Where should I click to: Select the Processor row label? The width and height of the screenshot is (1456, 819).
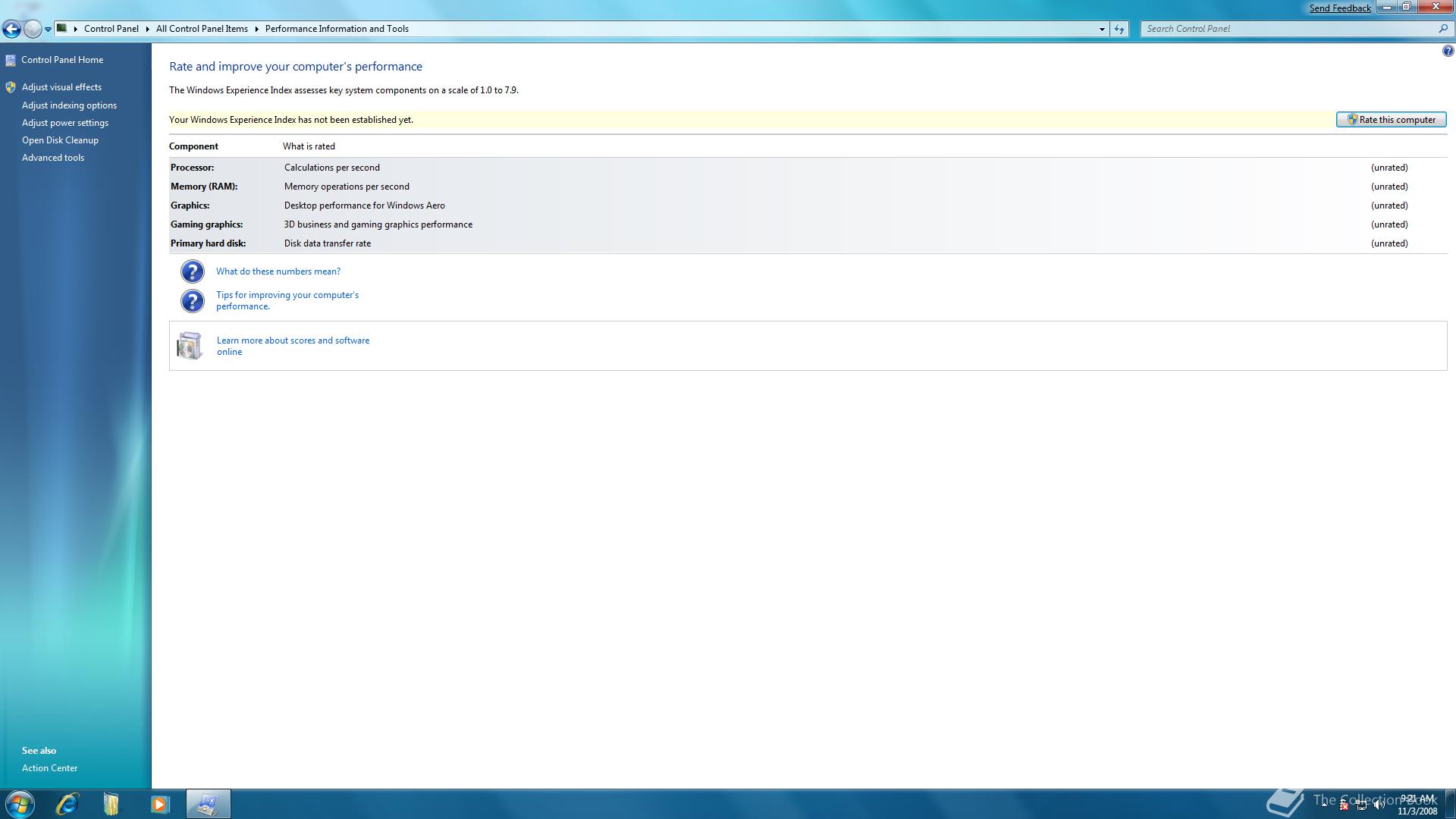193,168
